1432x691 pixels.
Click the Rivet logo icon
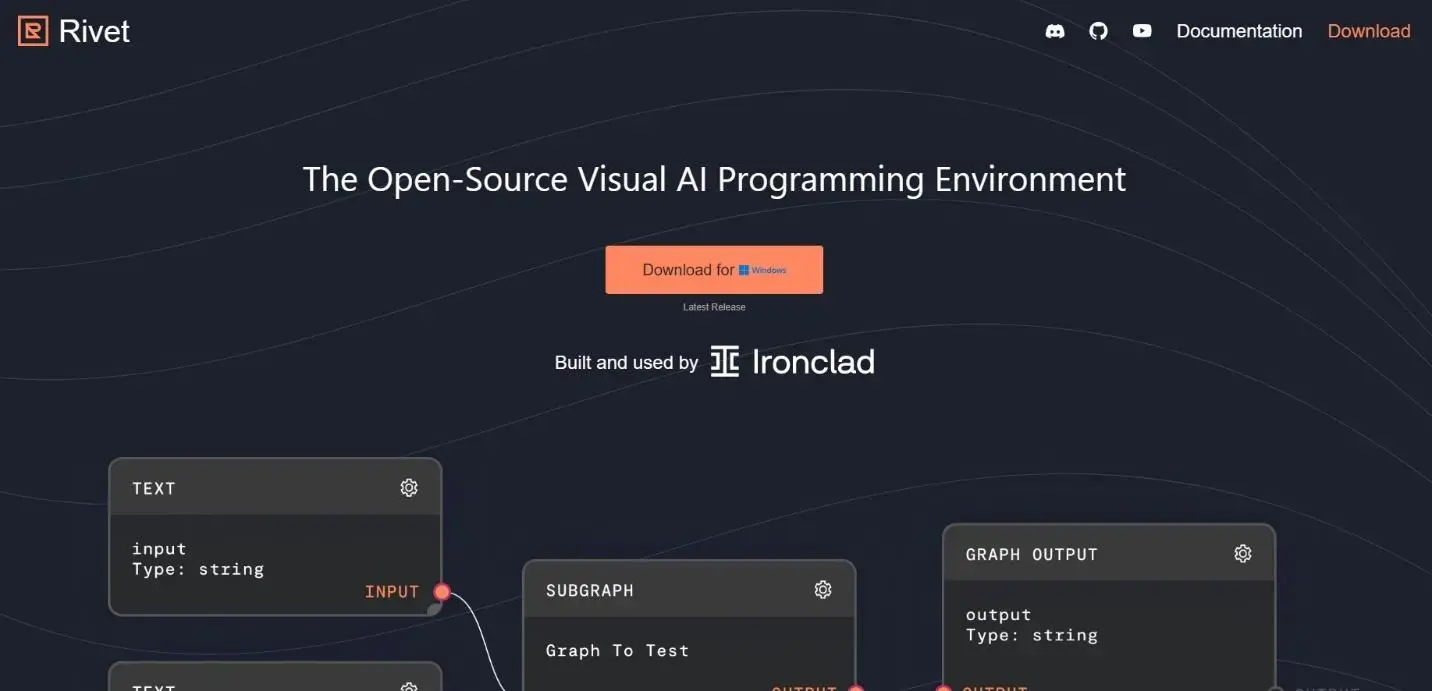coord(33,31)
